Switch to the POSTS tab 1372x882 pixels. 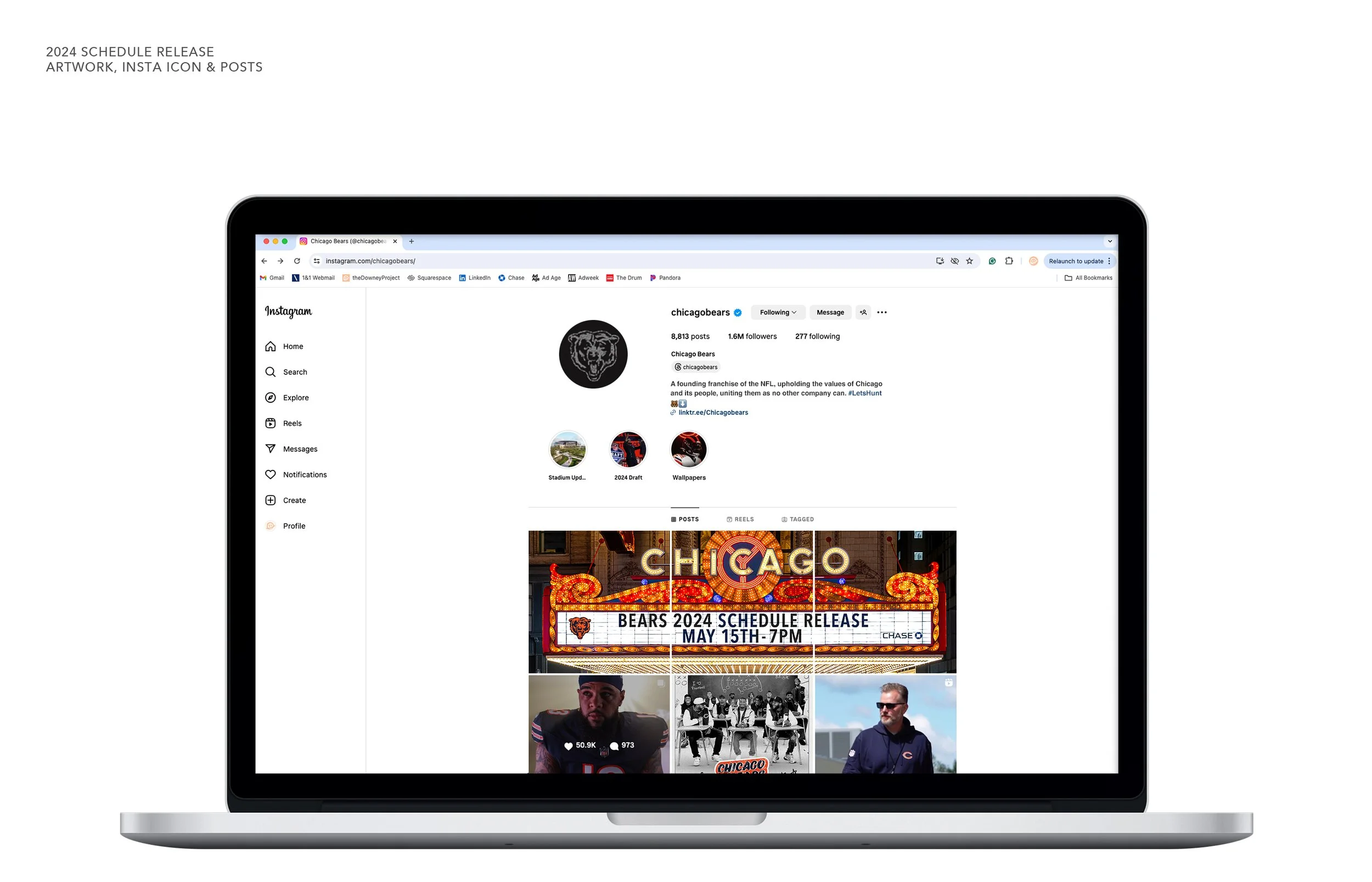[685, 519]
